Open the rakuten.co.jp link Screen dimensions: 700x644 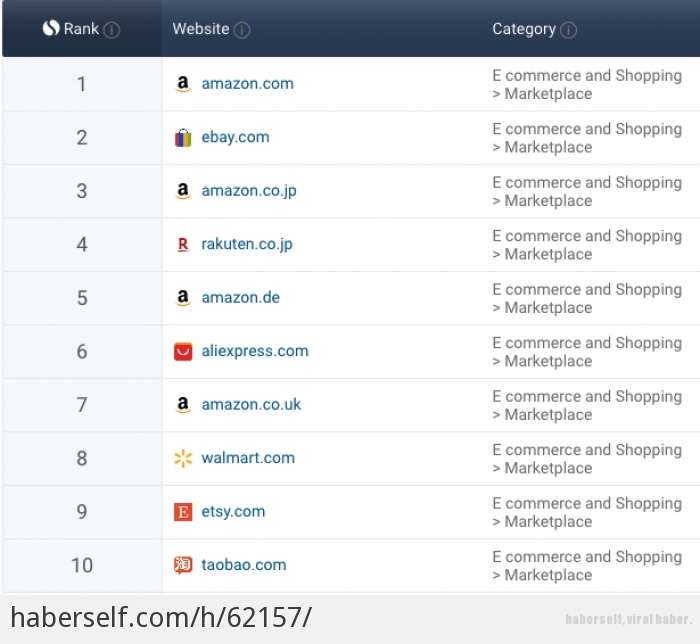click(x=247, y=244)
